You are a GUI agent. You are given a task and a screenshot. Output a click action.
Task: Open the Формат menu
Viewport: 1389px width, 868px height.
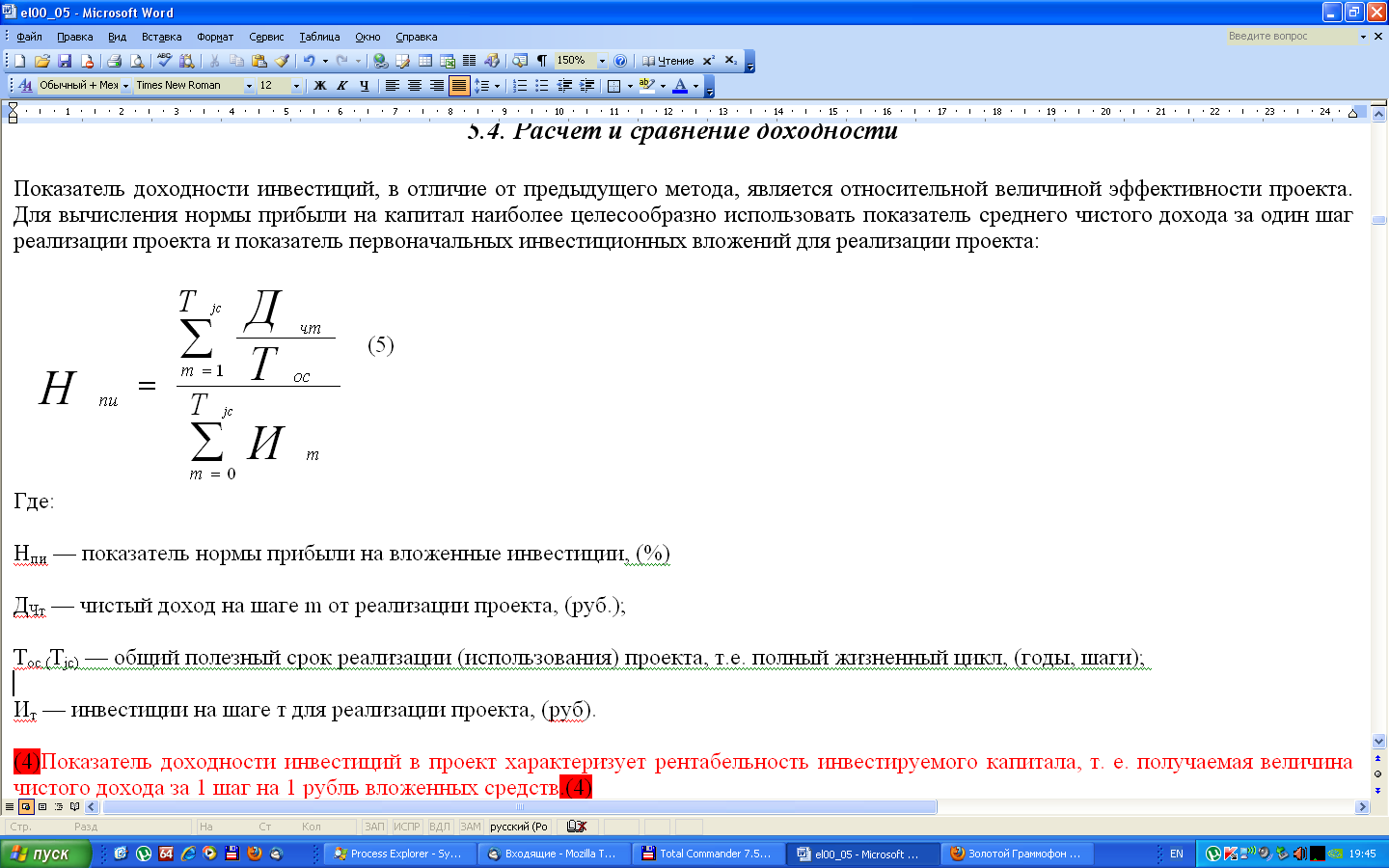[x=215, y=37]
